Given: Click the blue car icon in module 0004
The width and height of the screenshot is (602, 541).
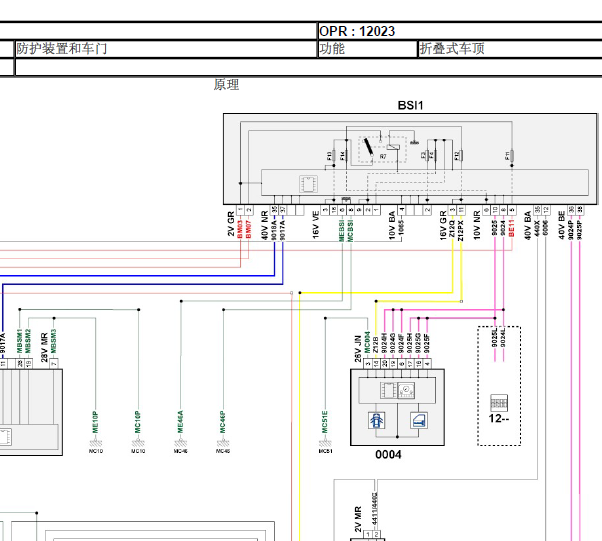Looking at the screenshot, I should pyautogui.click(x=376, y=420).
